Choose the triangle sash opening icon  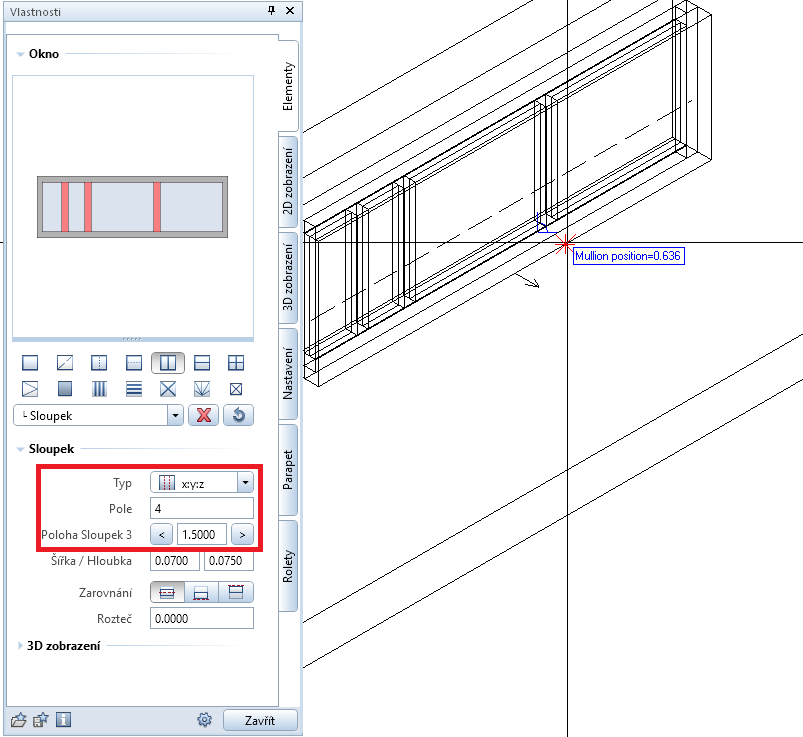pyautogui.click(x=30, y=389)
